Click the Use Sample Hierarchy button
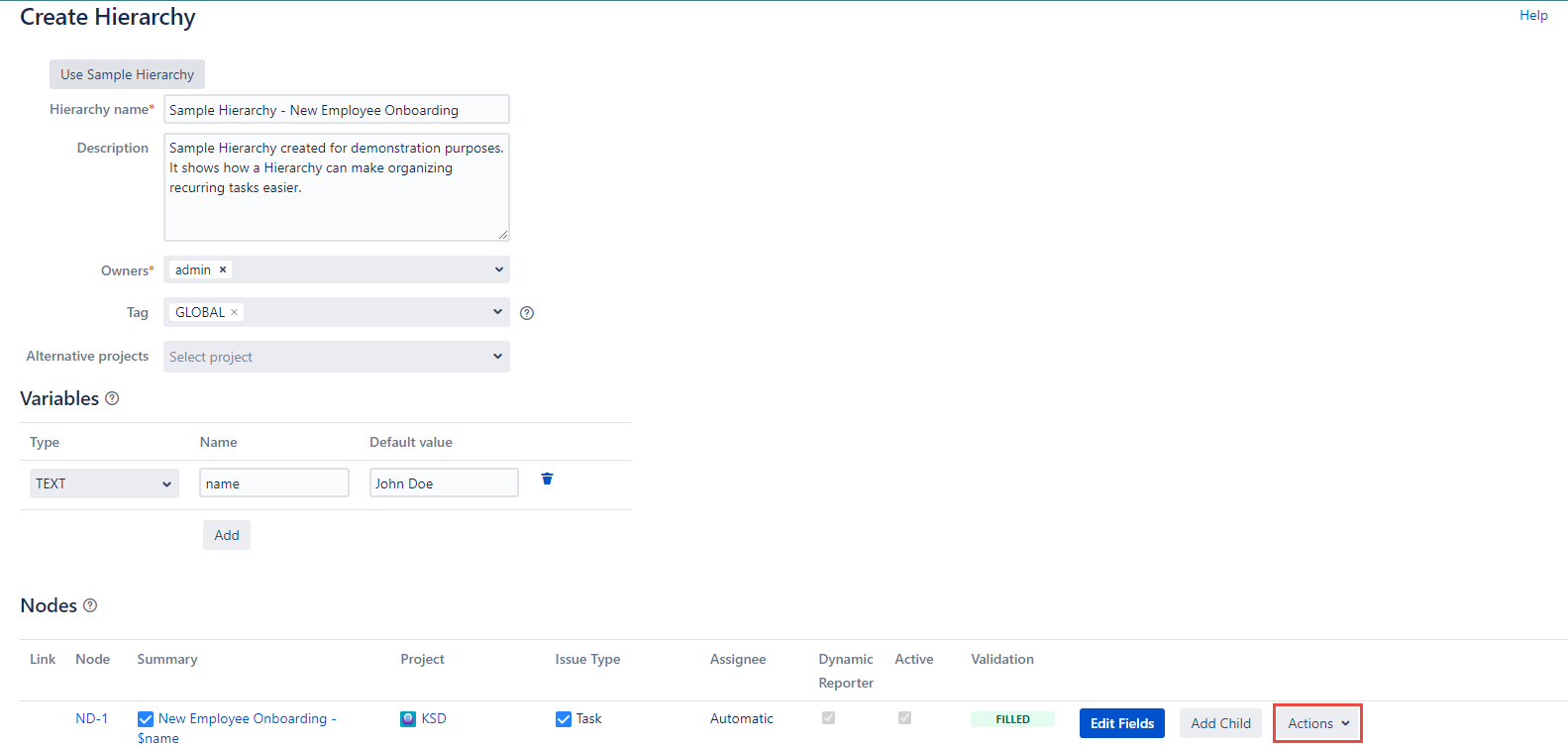This screenshot has height=747, width=1568. point(127,74)
